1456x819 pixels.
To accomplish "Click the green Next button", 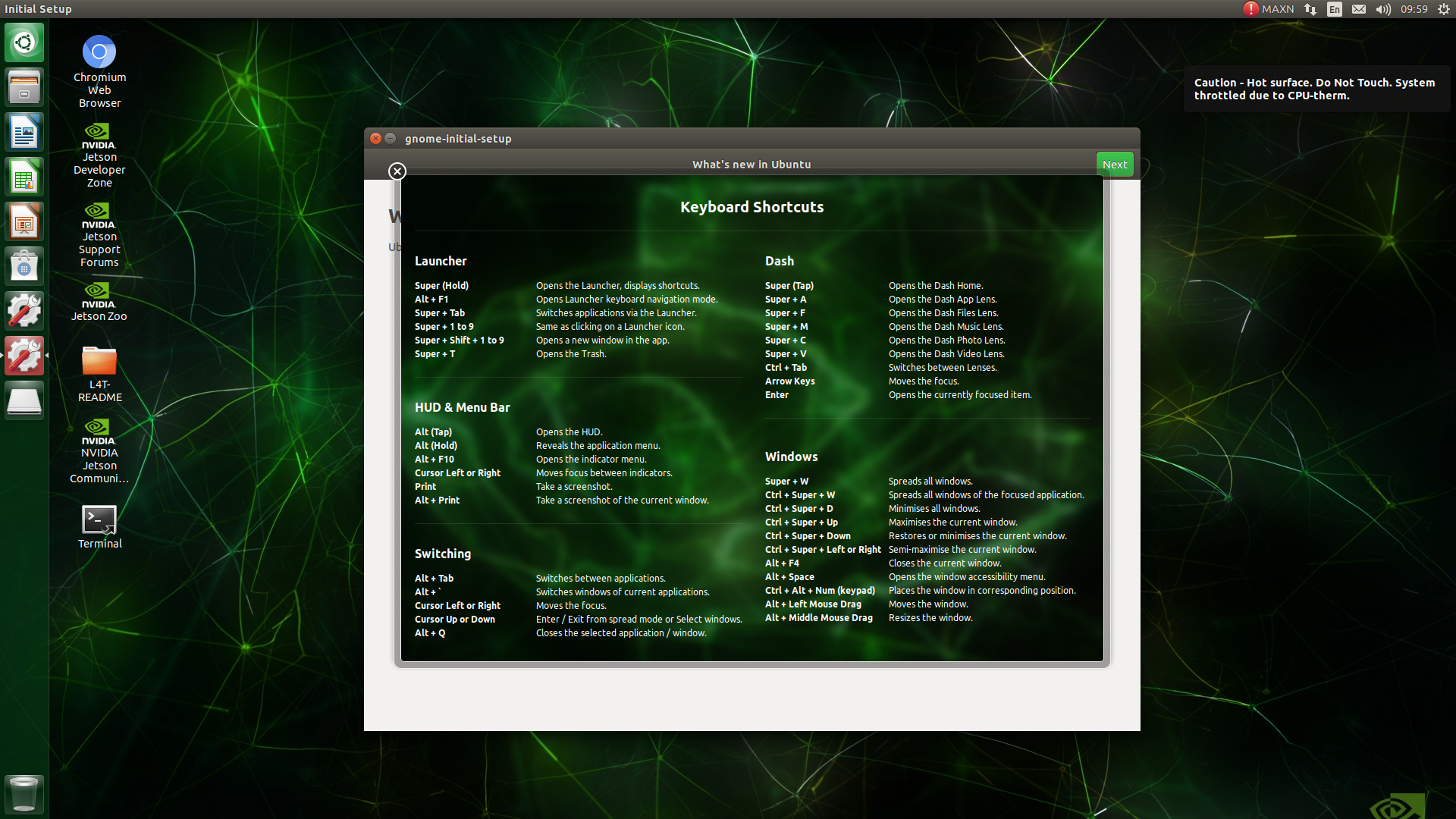I will click(x=1115, y=164).
